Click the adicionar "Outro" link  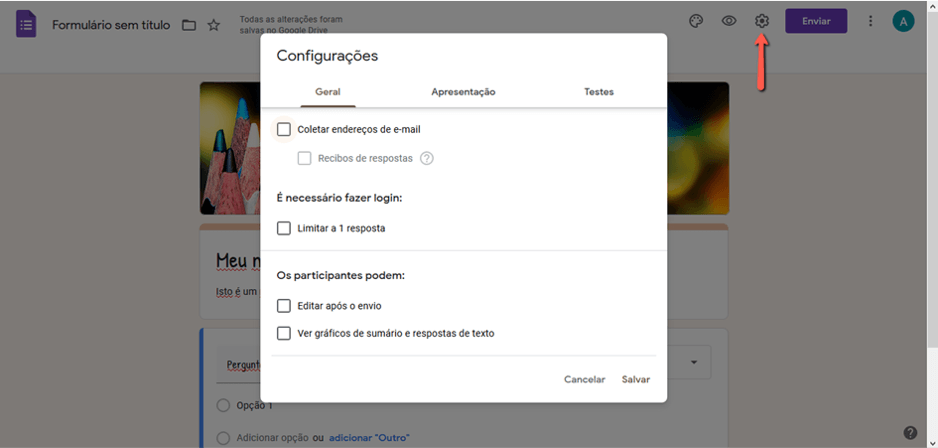[x=369, y=438]
